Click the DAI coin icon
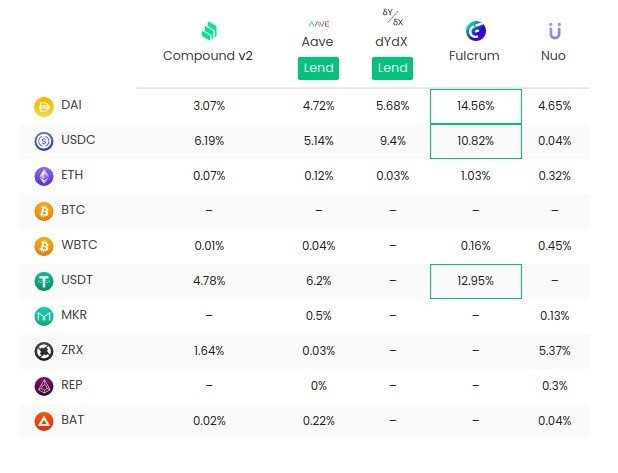 (44, 106)
